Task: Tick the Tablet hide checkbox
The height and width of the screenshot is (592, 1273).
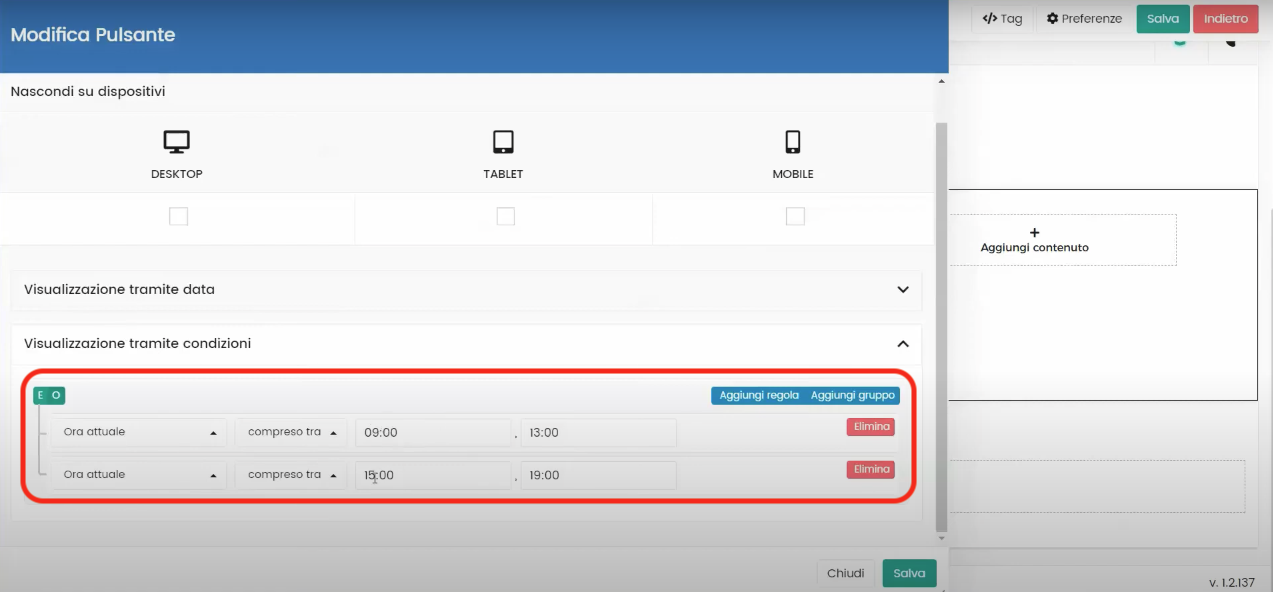Action: (x=506, y=216)
